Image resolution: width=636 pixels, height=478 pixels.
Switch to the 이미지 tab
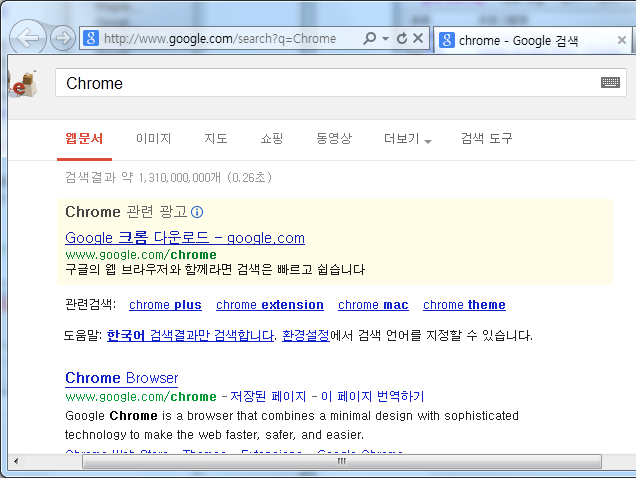(154, 139)
